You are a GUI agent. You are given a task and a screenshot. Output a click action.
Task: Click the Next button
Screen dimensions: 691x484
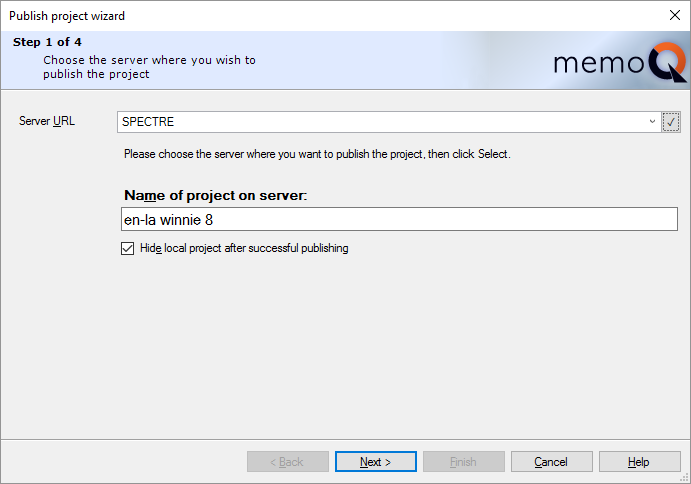[375, 462]
